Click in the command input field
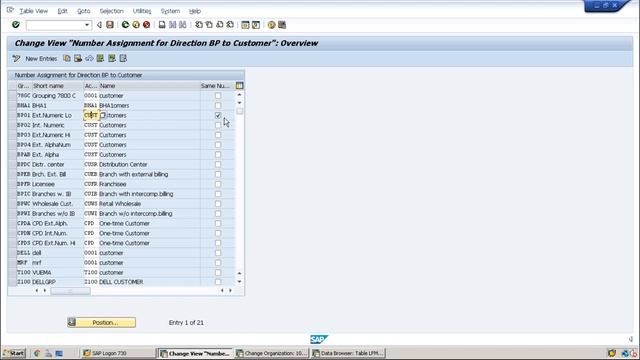The image size is (640, 360). pos(55,25)
